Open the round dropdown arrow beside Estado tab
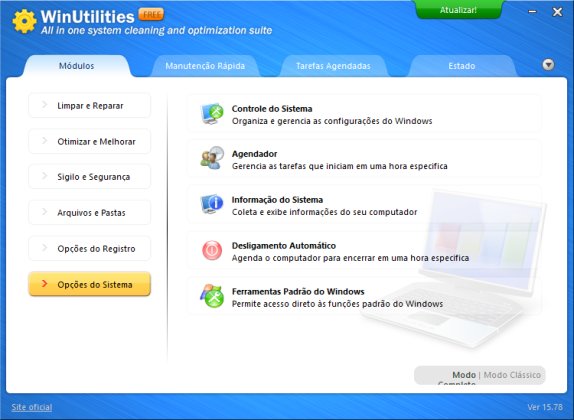The height and width of the screenshot is (420, 574). [548, 65]
